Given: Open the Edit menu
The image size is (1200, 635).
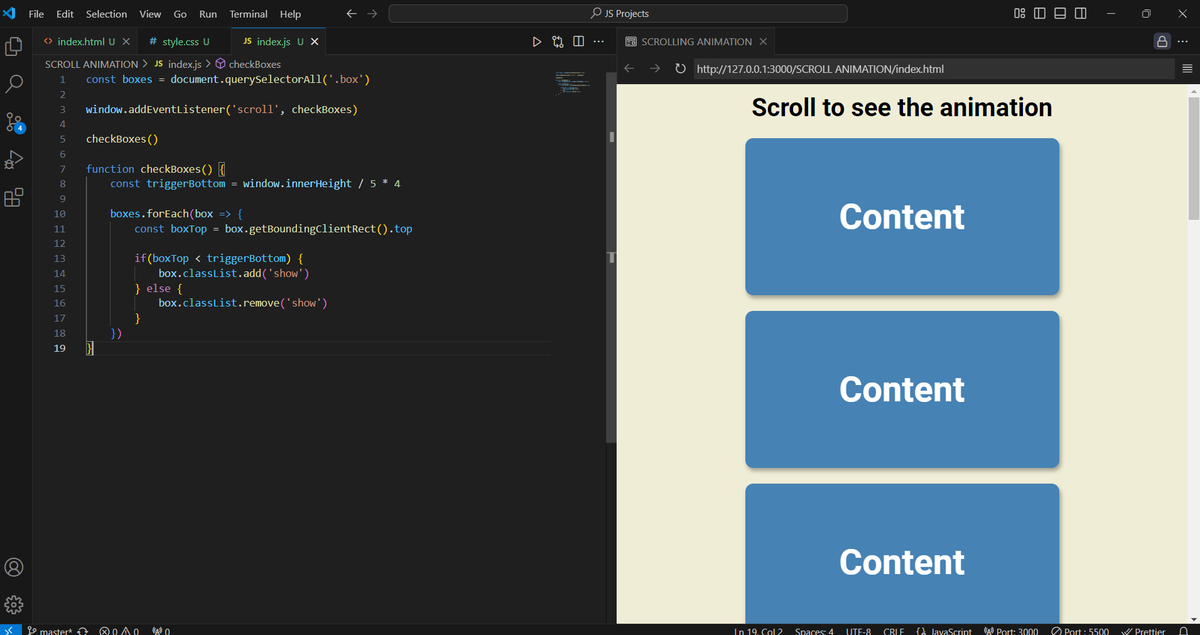Looking at the screenshot, I should [65, 14].
